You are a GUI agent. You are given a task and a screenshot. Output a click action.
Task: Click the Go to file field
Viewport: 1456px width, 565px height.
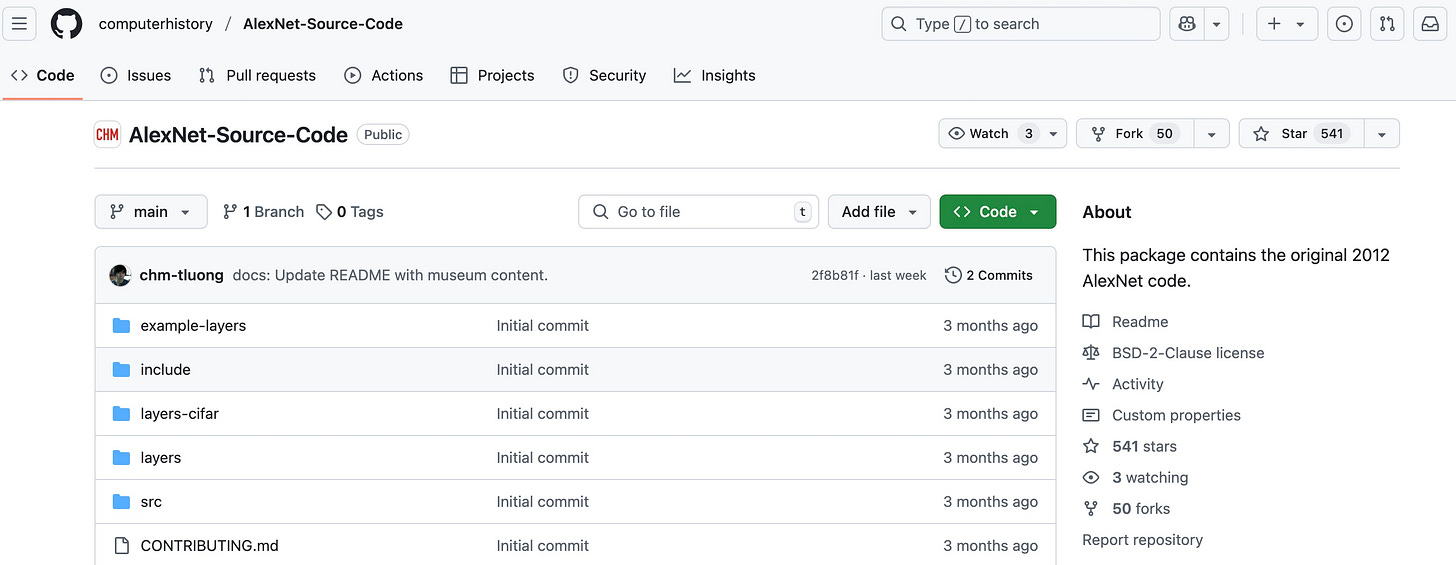[x=698, y=212]
